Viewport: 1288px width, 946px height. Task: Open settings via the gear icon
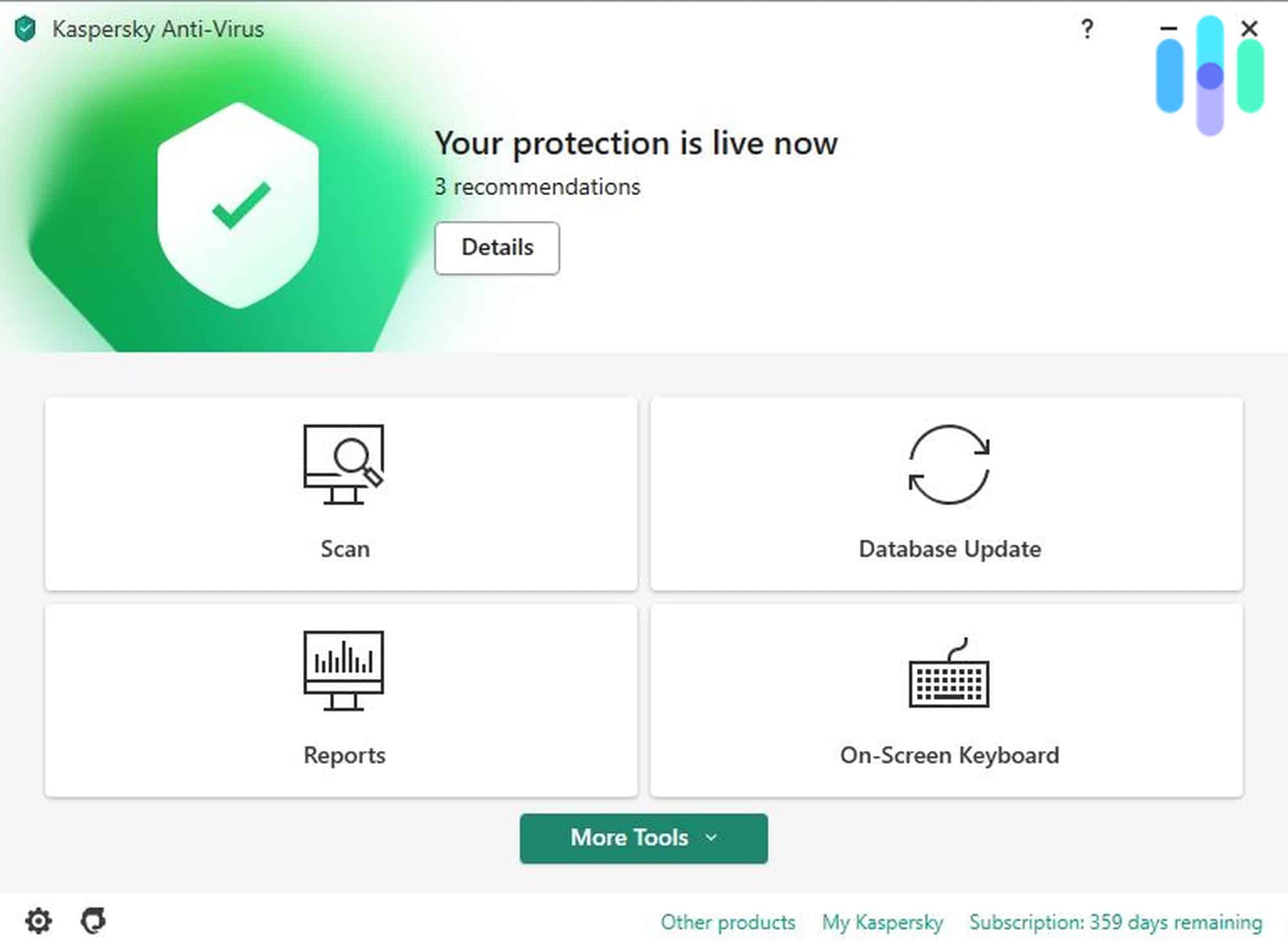point(39,921)
